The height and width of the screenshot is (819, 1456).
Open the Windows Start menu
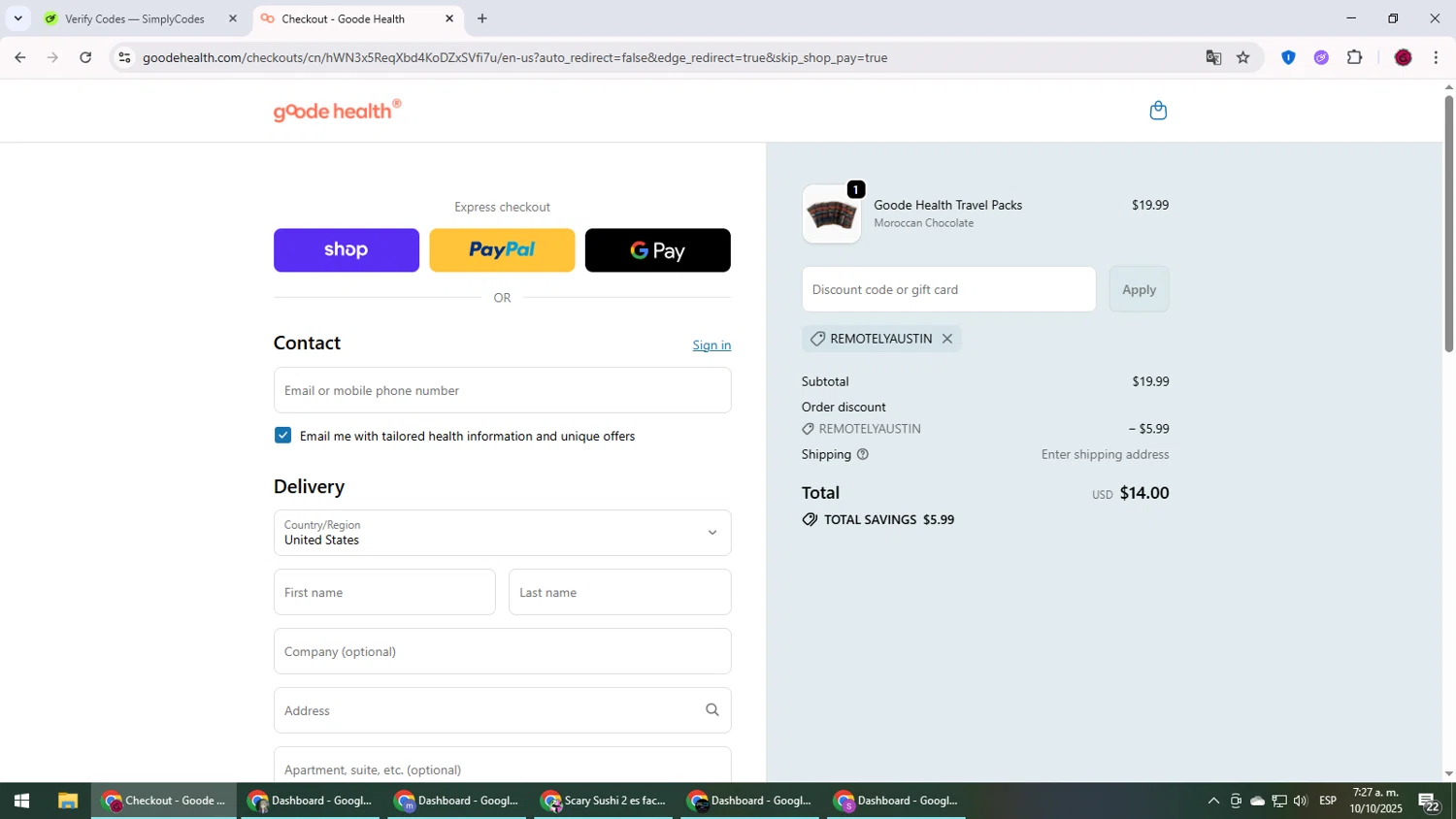tap(21, 801)
